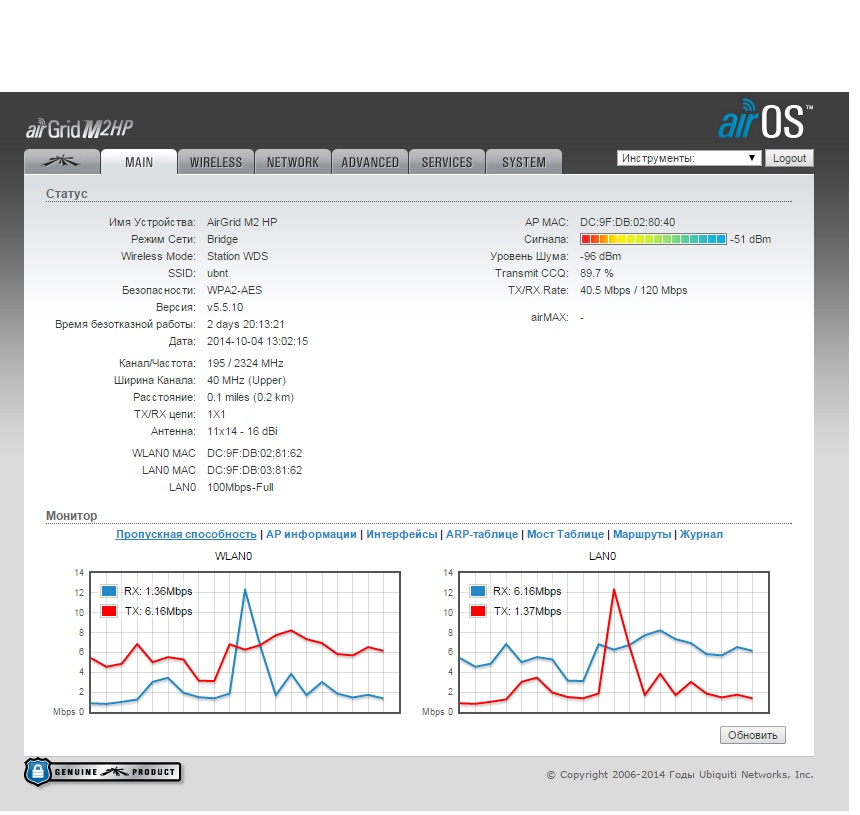Open the NETWORK tab
The image size is (860, 815).
click(293, 162)
